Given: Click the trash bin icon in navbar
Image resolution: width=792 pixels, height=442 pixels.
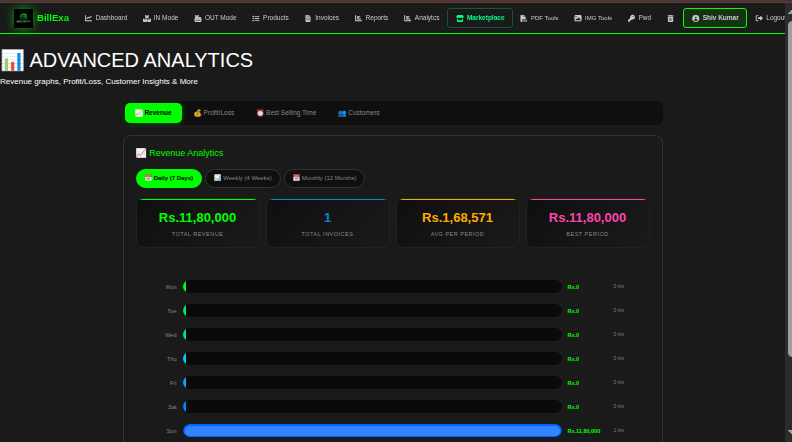Looking at the screenshot, I should [x=670, y=19].
